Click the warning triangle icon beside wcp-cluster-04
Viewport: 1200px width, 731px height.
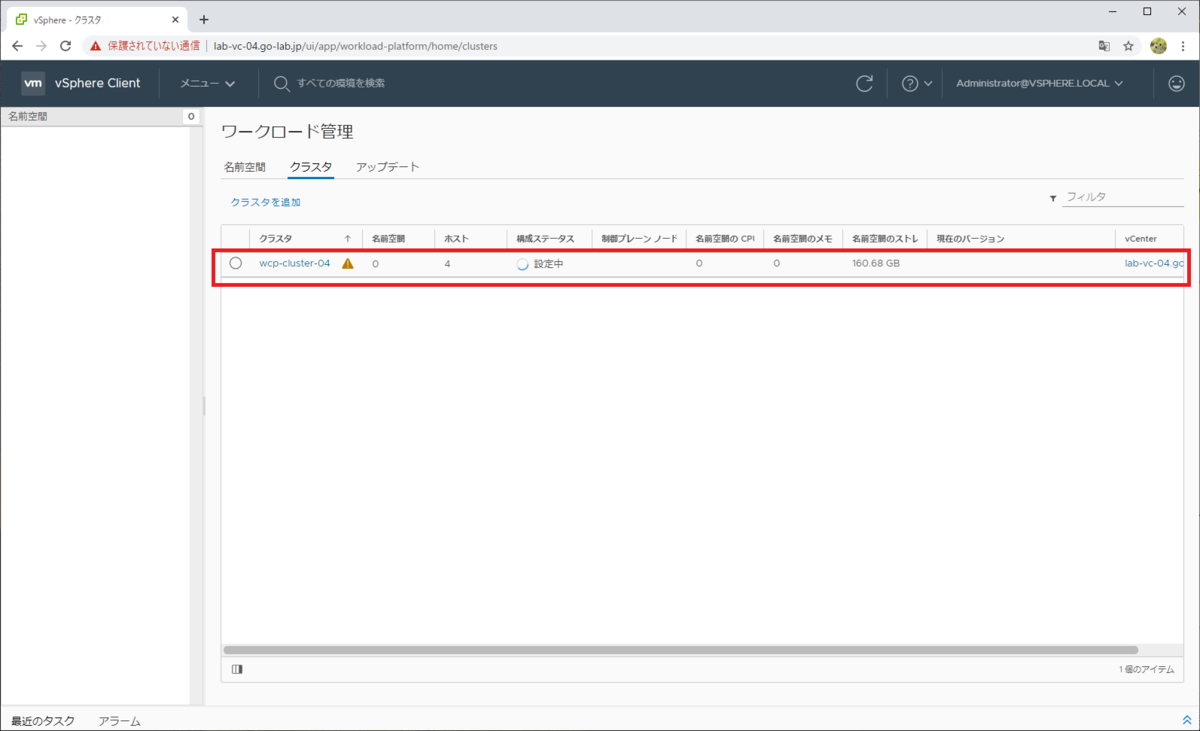pyautogui.click(x=348, y=264)
